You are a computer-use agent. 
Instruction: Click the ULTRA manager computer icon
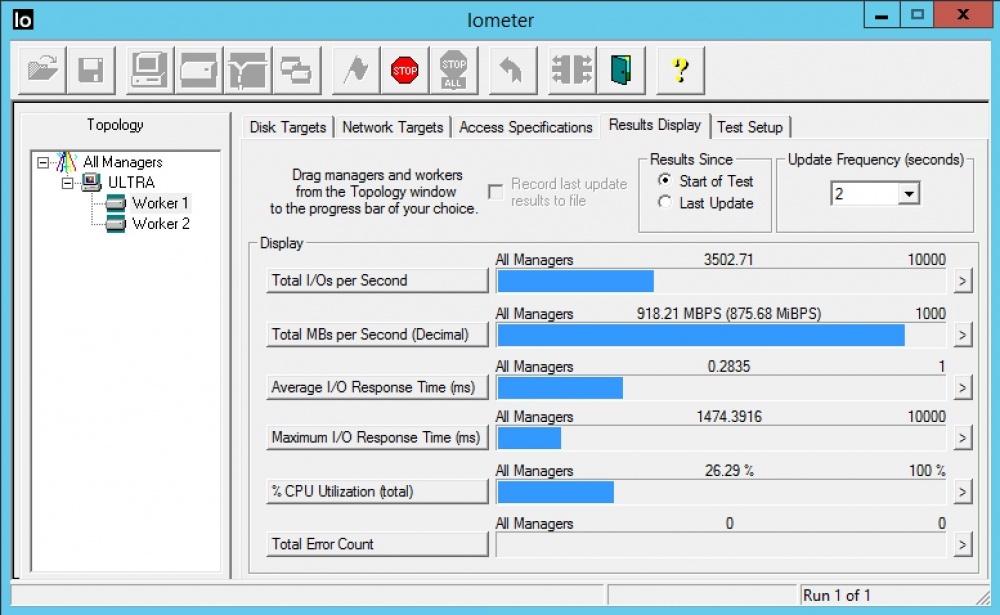91,182
